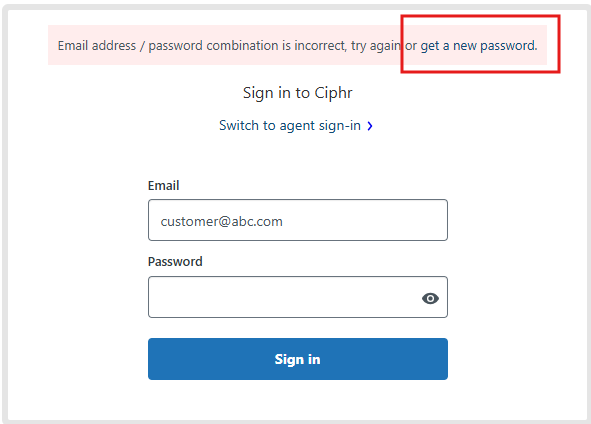
Task: Click the incorrect combination error message
Action: (297, 46)
